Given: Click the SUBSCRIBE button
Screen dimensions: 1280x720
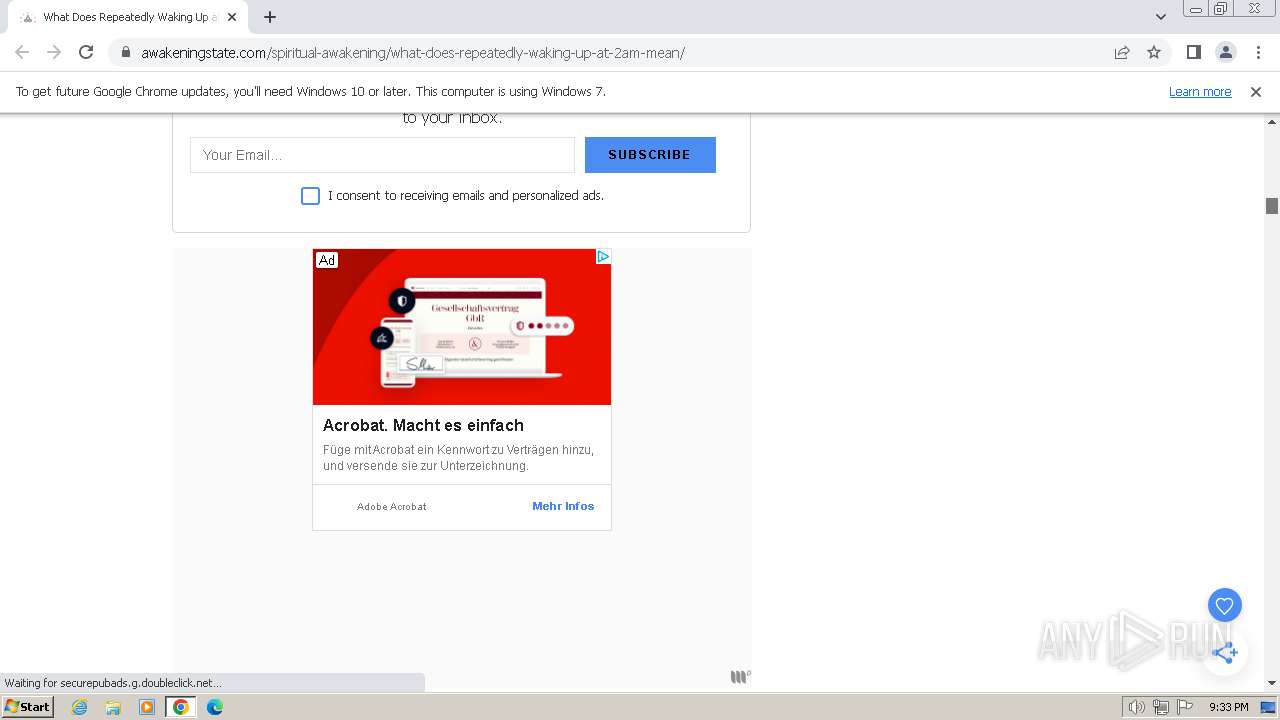Looking at the screenshot, I should click(x=650, y=155).
